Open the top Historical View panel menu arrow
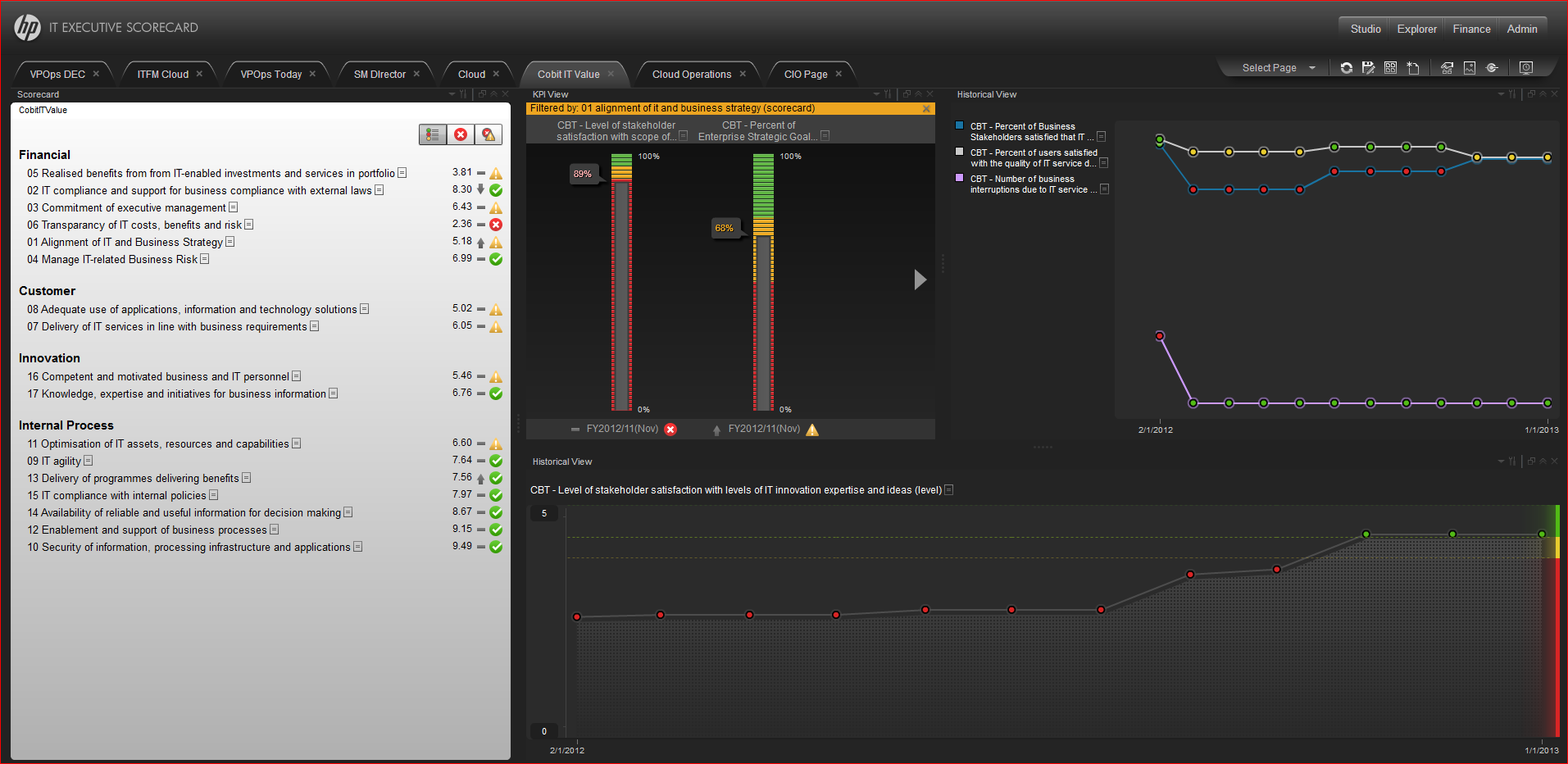This screenshot has height=764, width=1568. point(1501,94)
